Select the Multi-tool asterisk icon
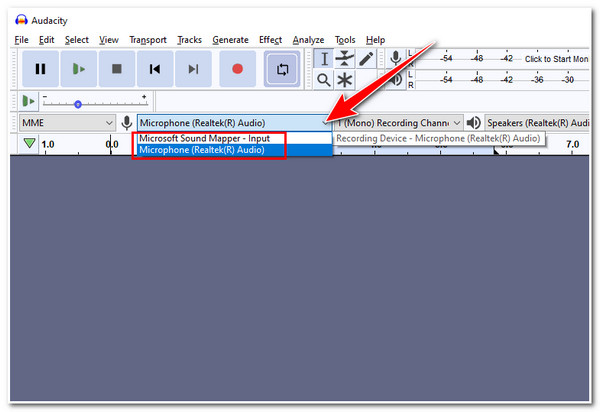Screen dimensions: 600x412 345,80
